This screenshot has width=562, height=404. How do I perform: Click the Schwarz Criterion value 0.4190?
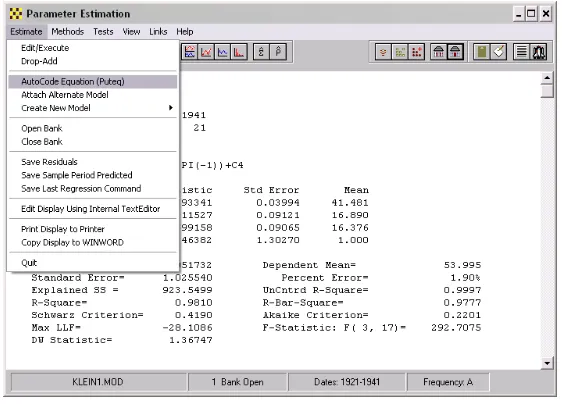[x=194, y=315]
